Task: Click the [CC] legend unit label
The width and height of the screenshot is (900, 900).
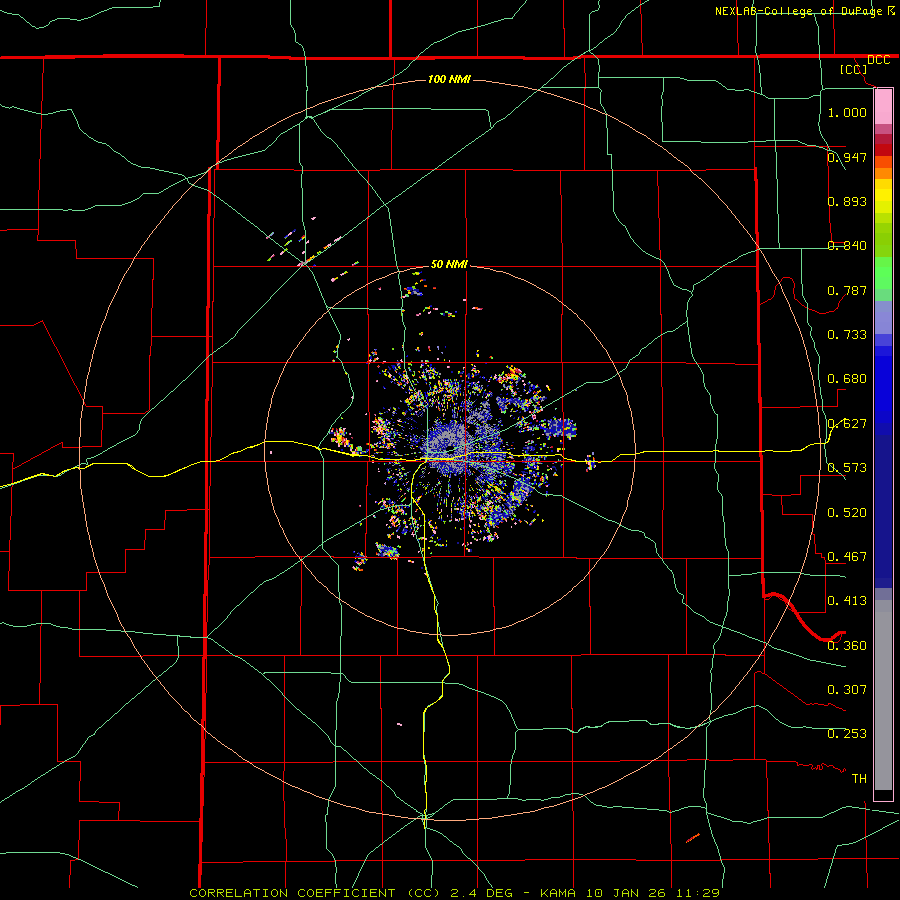Action: (x=854, y=69)
